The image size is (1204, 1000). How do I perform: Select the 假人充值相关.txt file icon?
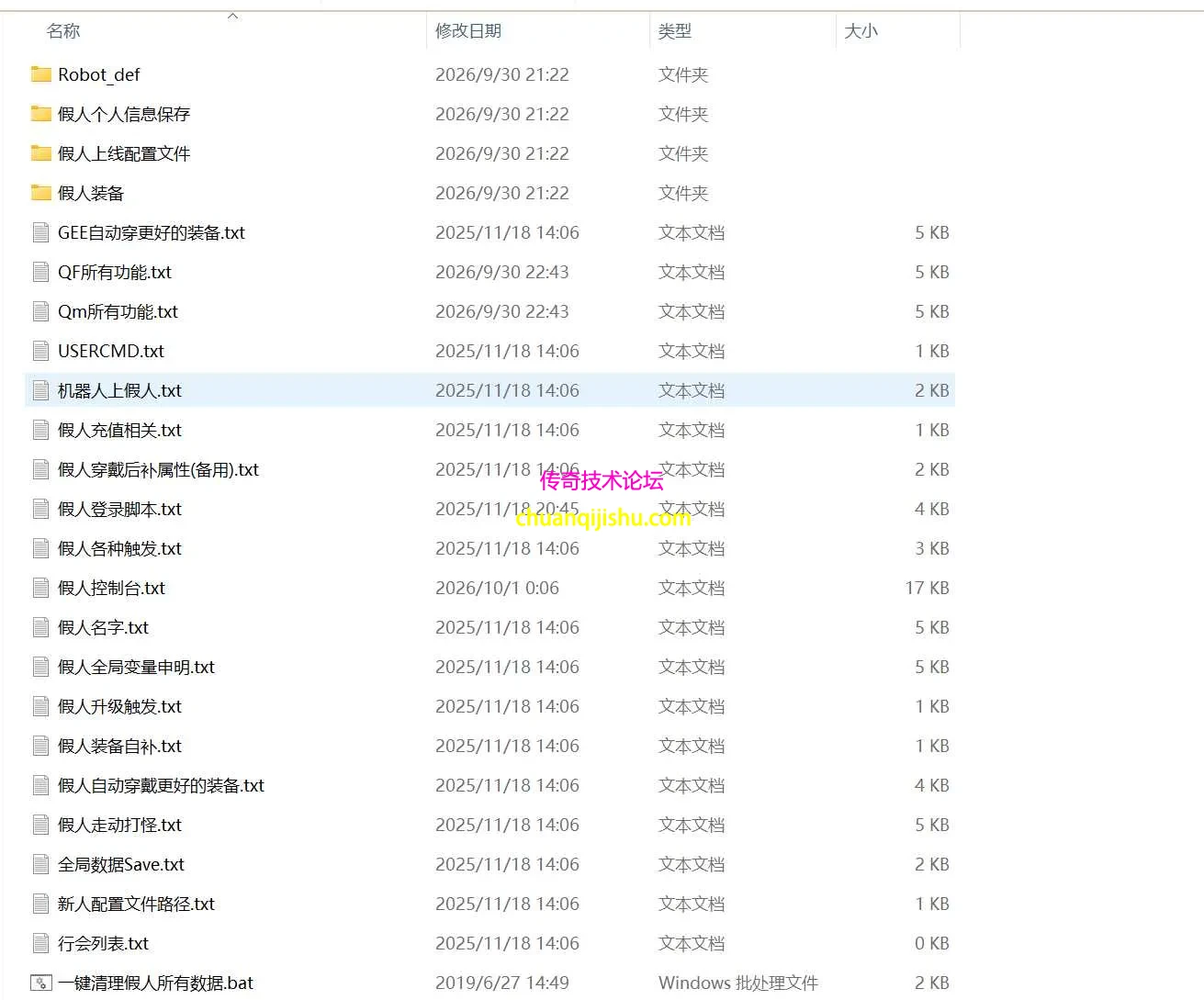[x=40, y=430]
